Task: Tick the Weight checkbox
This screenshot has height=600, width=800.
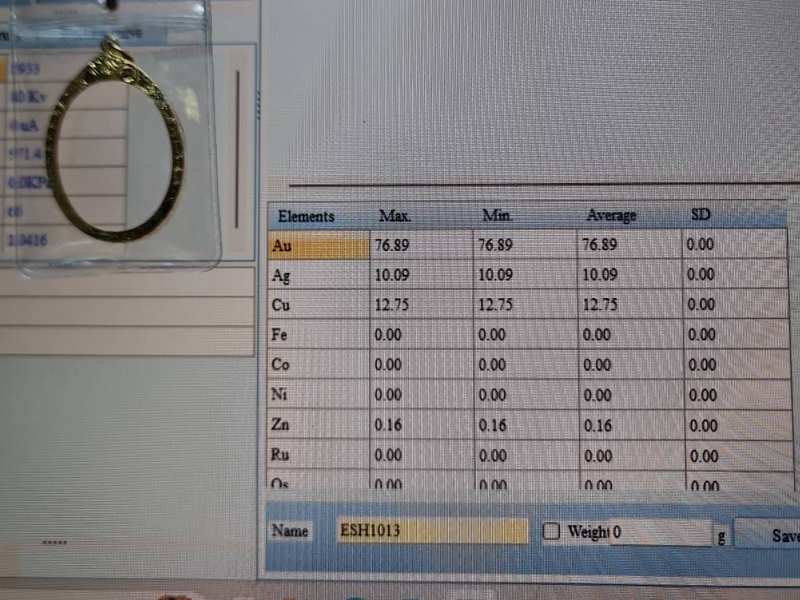Action: point(551,532)
